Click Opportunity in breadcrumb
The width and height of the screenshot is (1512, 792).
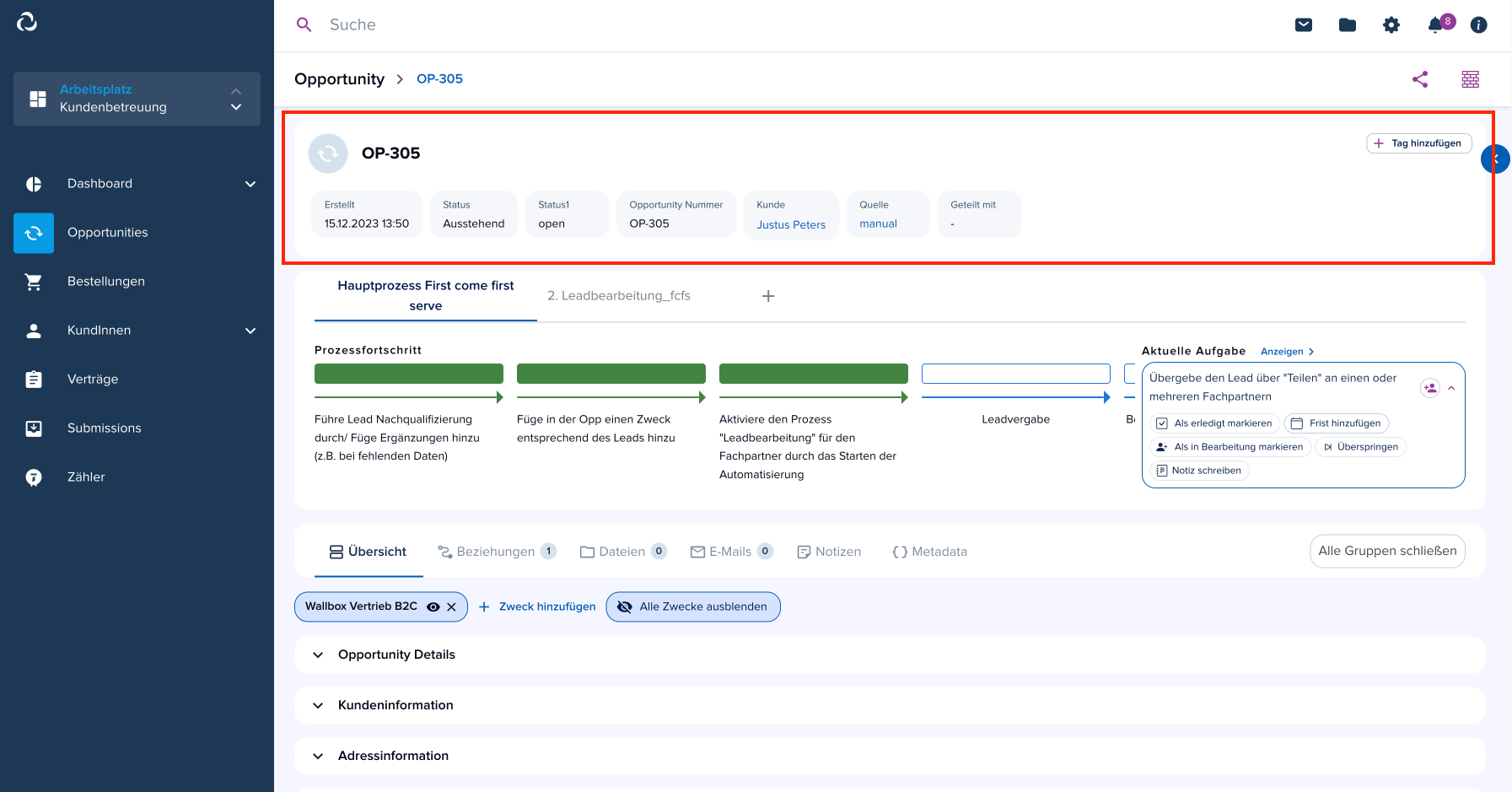[x=339, y=79]
